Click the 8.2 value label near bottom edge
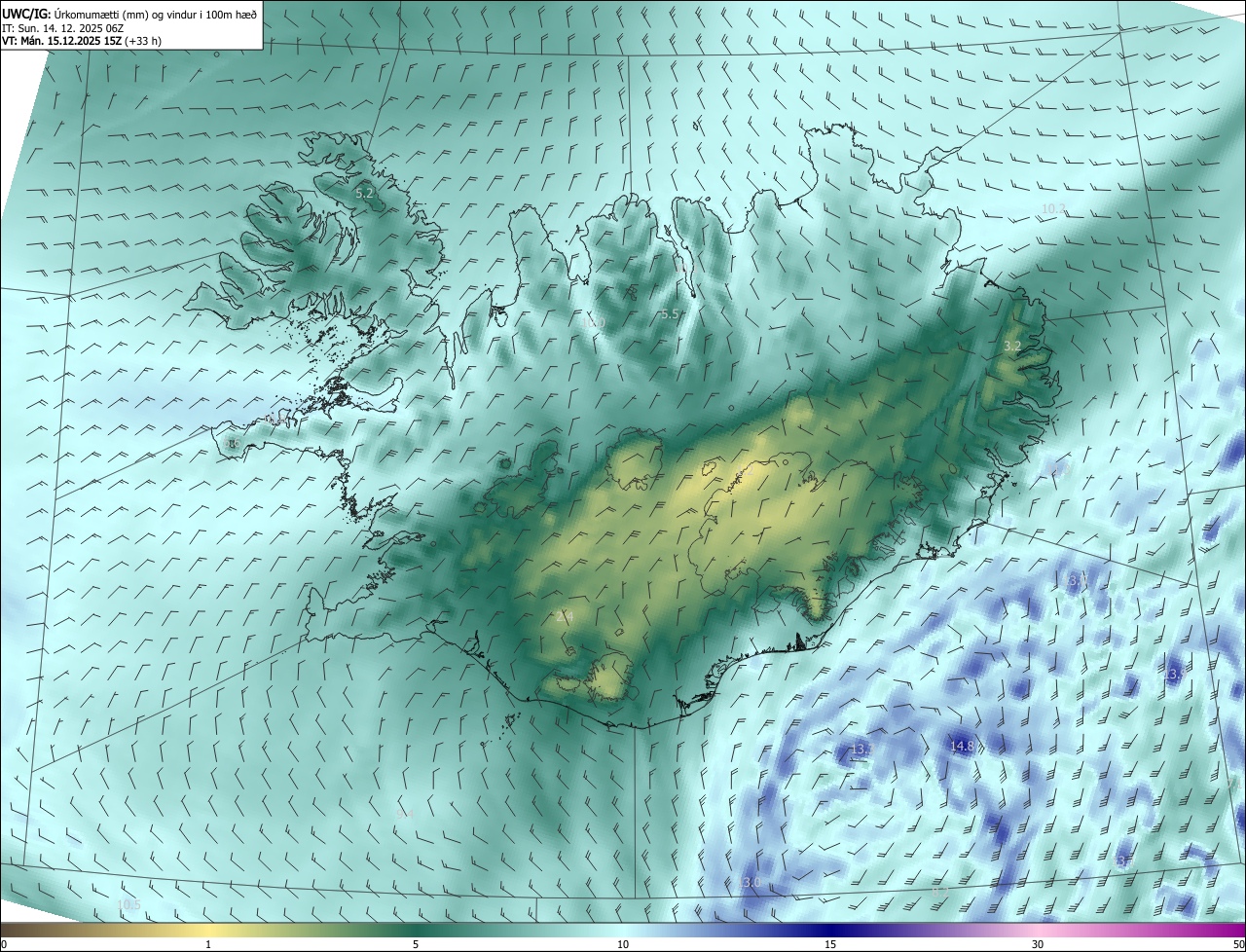The width and height of the screenshot is (1246, 952). tap(940, 891)
